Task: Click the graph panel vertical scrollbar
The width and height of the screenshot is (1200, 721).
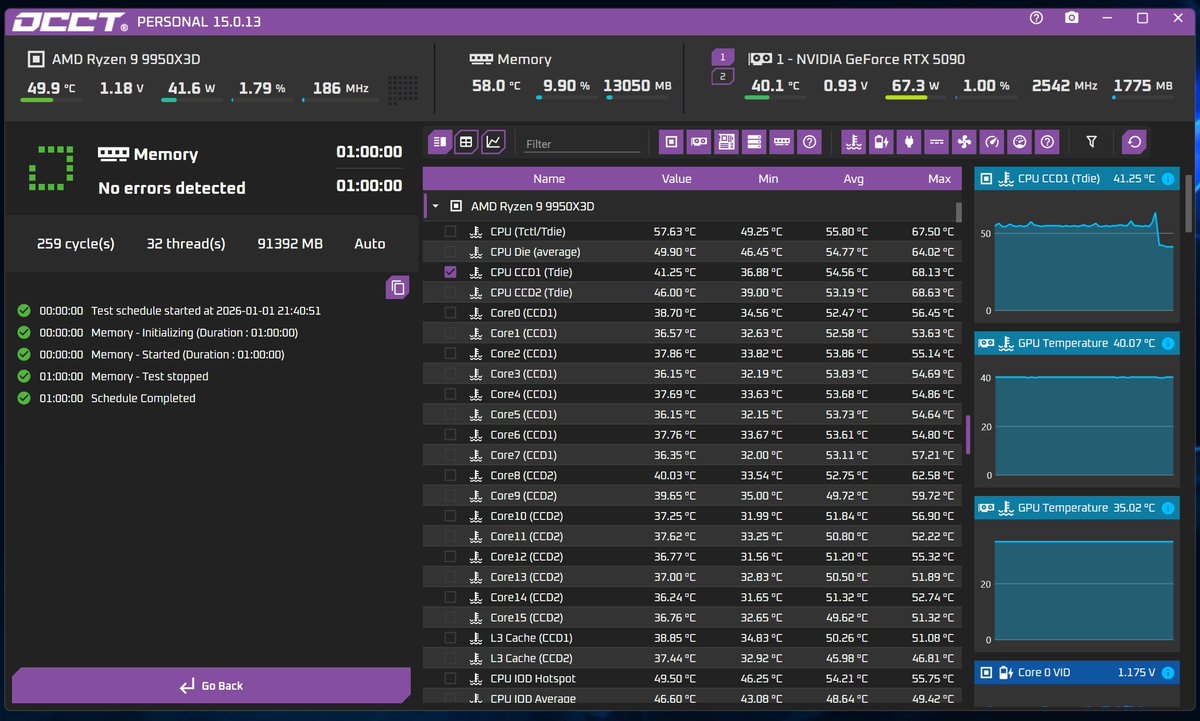Action: point(1188,204)
